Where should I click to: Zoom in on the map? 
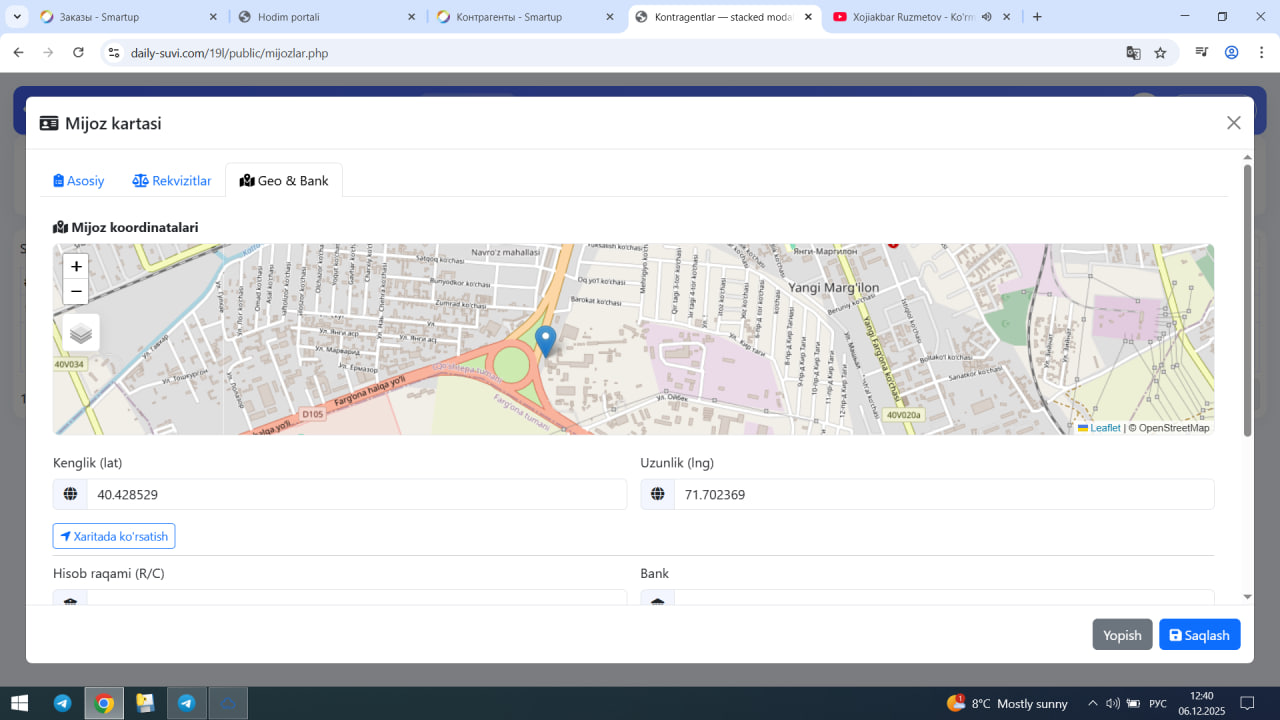[76, 267]
